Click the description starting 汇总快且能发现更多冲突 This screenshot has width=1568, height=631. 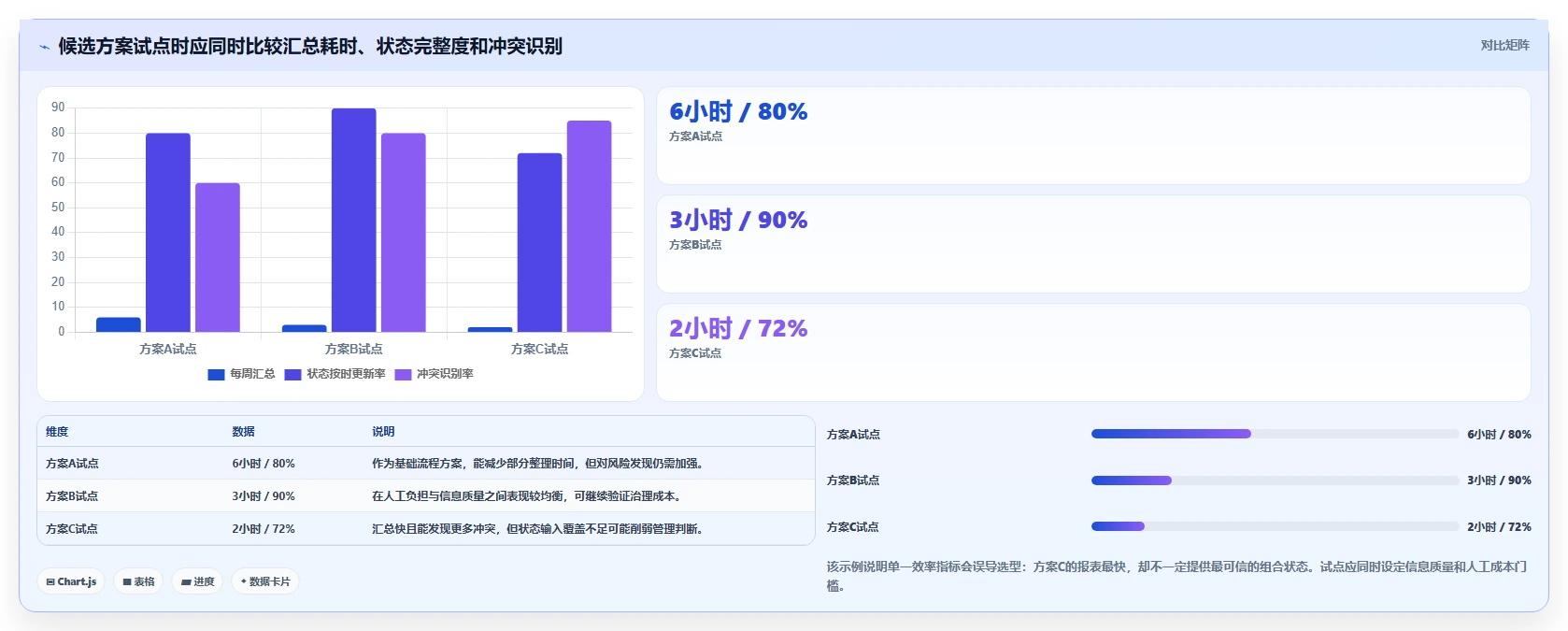coord(537,529)
